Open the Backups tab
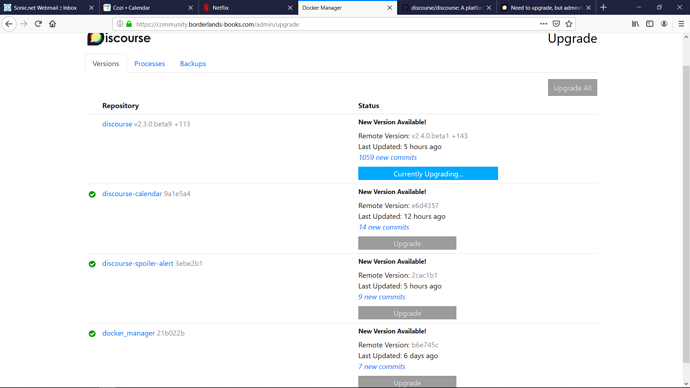 [193, 63]
